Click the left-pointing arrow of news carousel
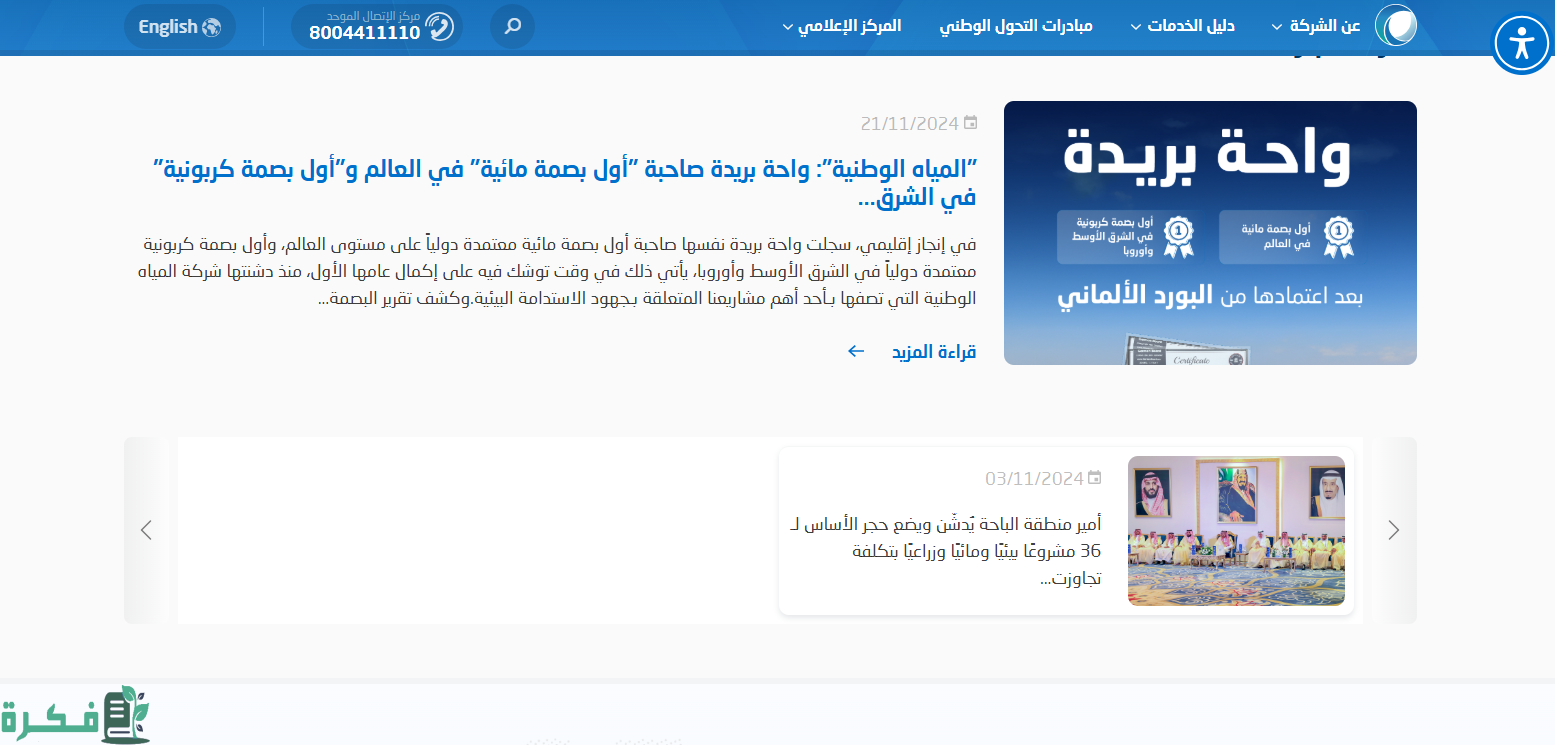This screenshot has width=1555, height=745. [x=147, y=530]
